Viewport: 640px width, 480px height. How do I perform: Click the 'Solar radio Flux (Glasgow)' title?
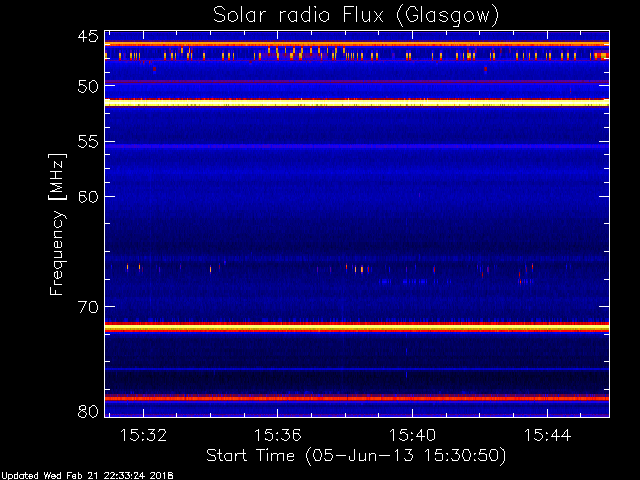(x=356, y=15)
